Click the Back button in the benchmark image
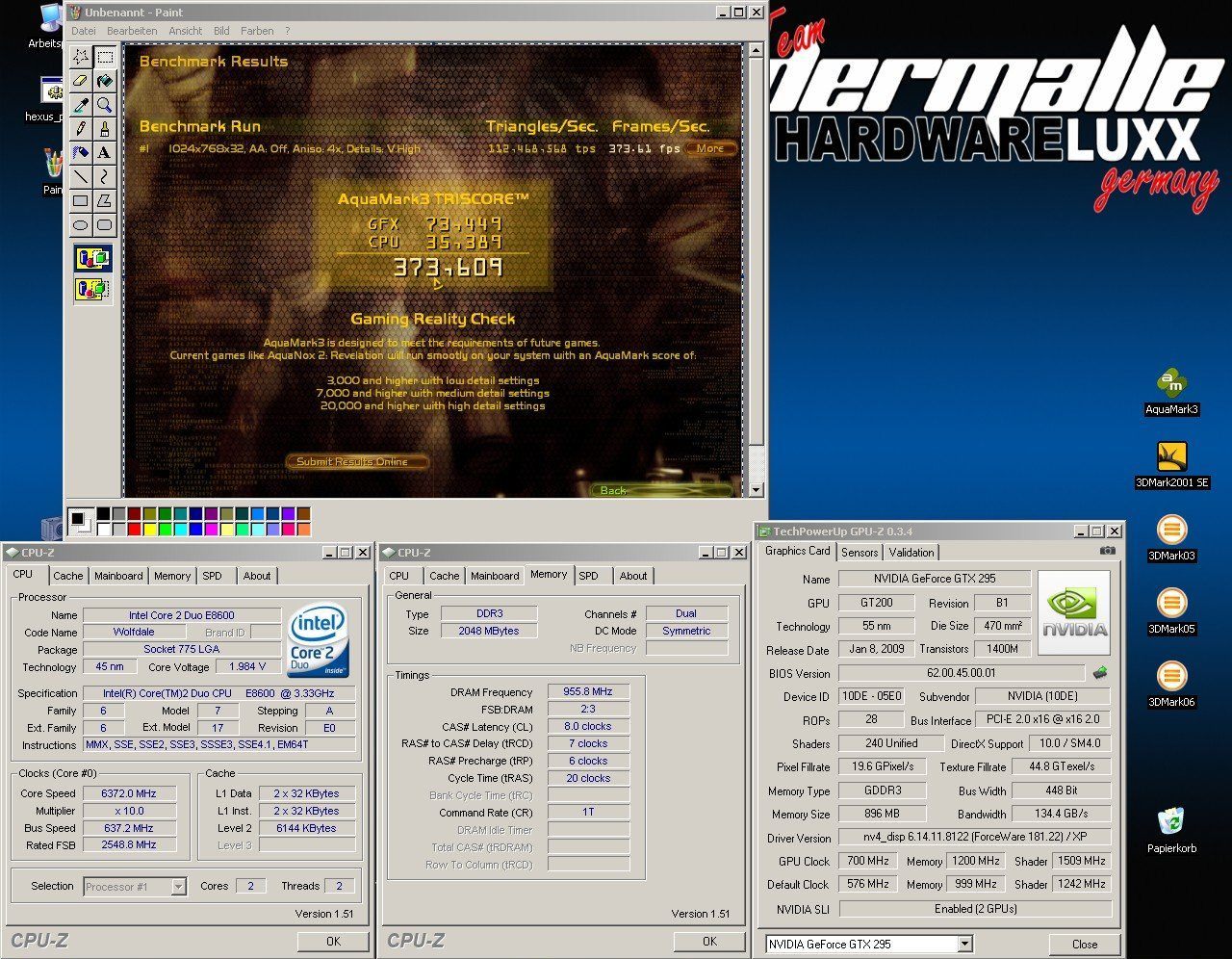This screenshot has height=959, width=1232. 661,490
